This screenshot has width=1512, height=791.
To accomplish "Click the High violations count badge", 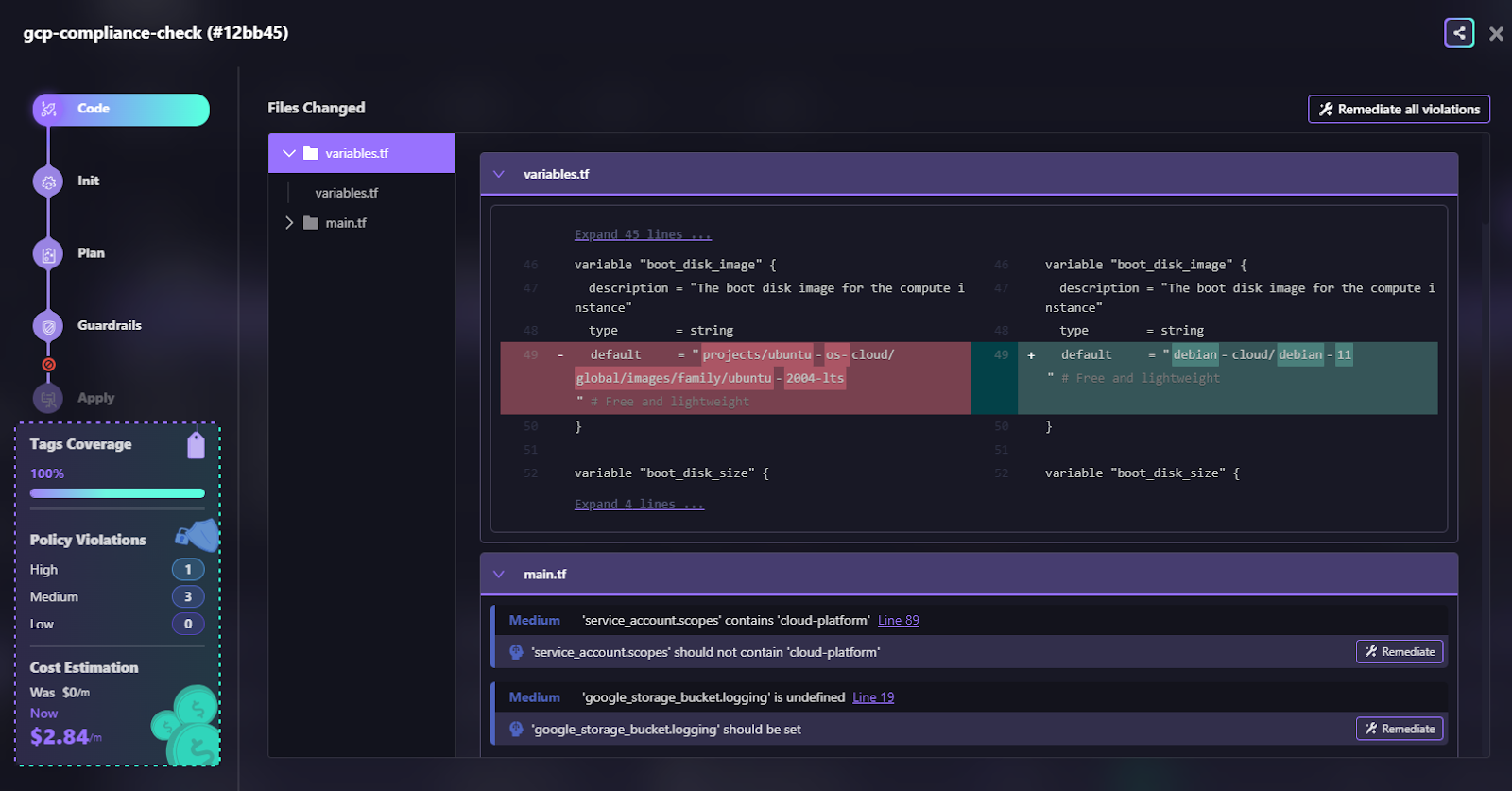I will point(188,569).
